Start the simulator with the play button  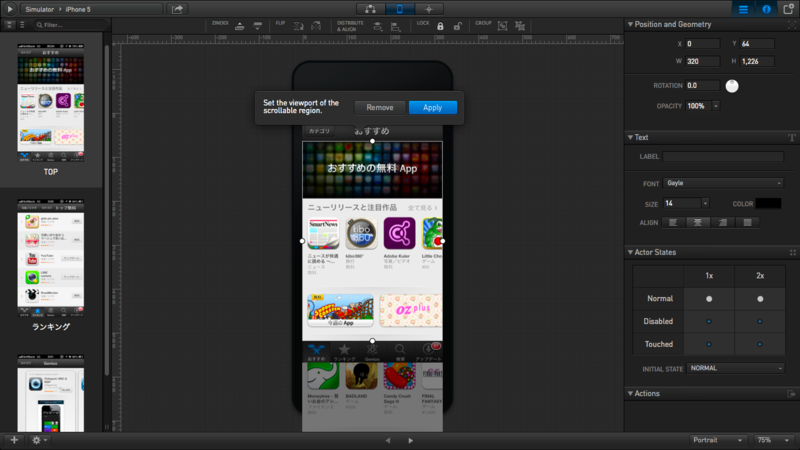(x=10, y=9)
